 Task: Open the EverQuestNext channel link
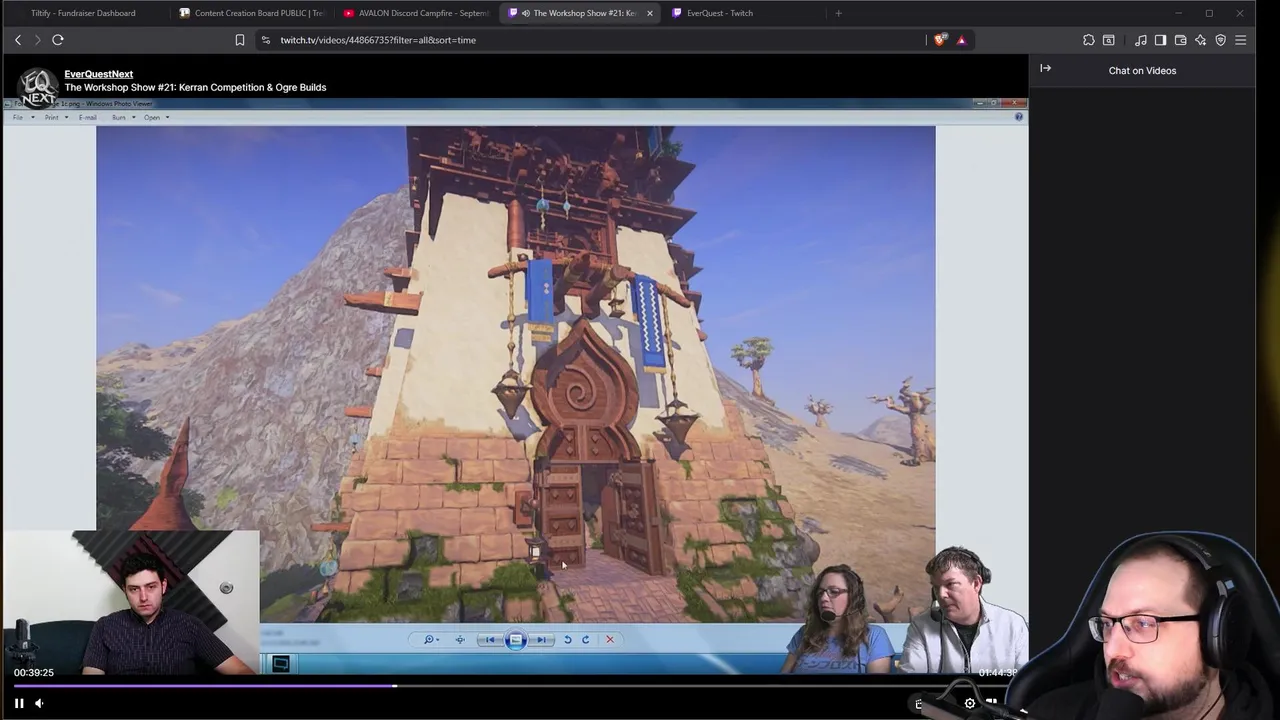(x=99, y=74)
